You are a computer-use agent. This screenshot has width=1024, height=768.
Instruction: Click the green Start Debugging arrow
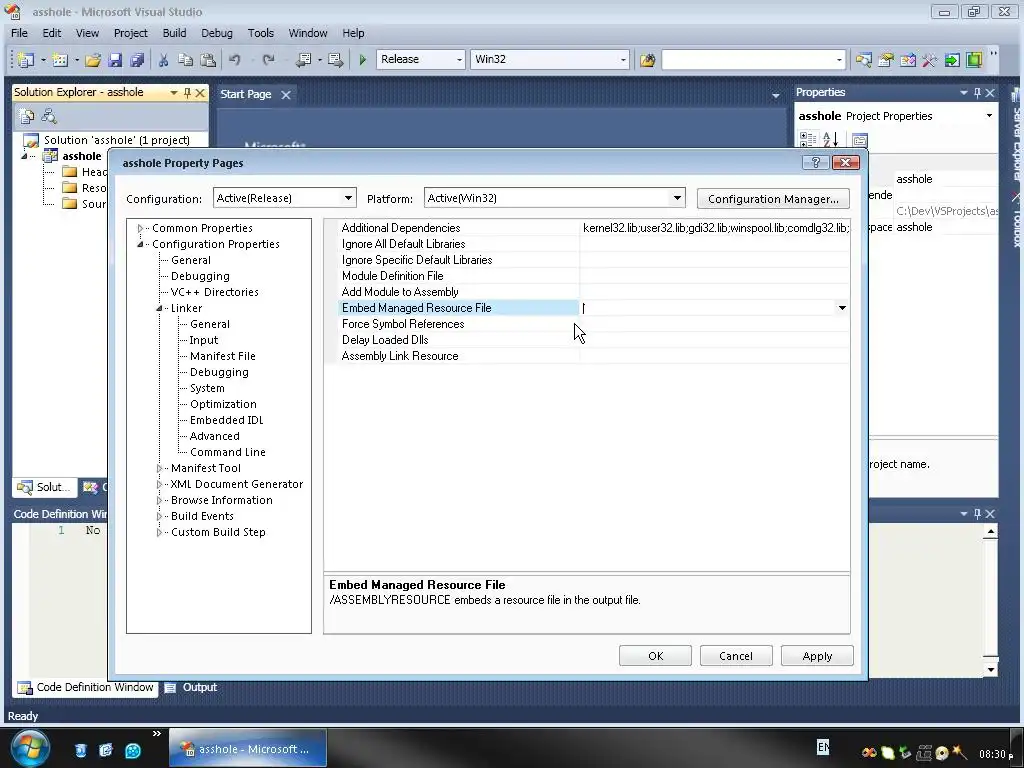(362, 60)
